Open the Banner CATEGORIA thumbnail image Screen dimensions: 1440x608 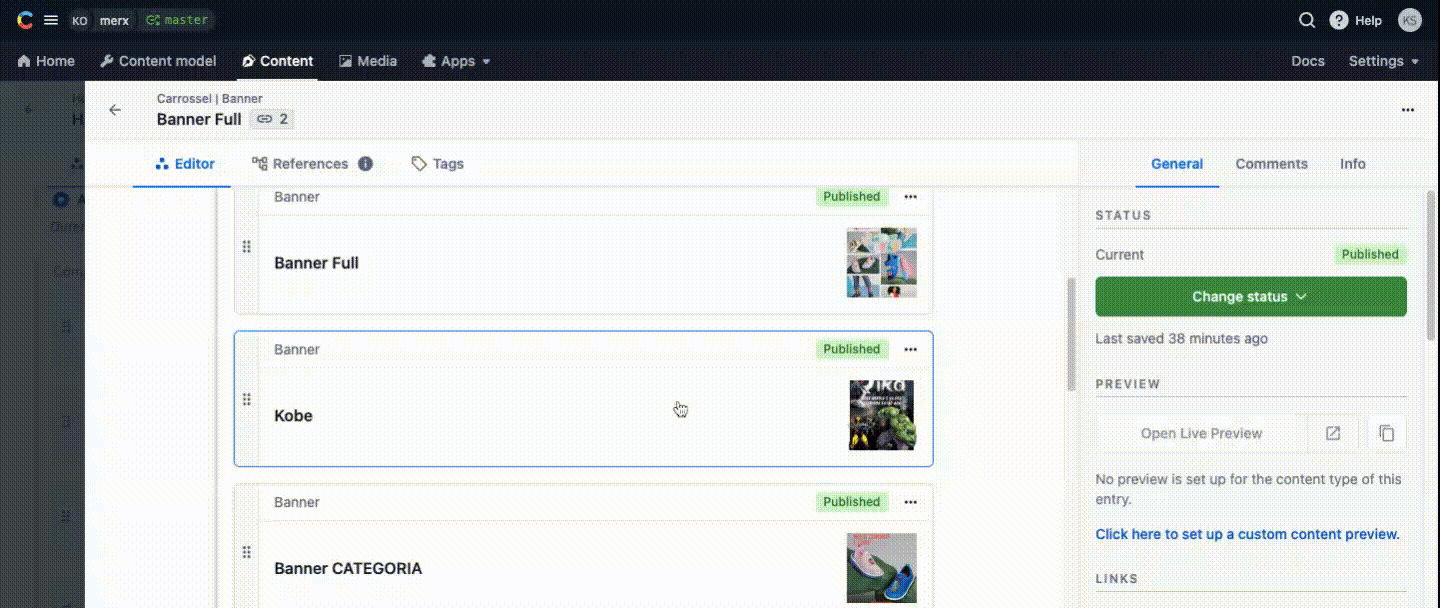[x=881, y=568]
